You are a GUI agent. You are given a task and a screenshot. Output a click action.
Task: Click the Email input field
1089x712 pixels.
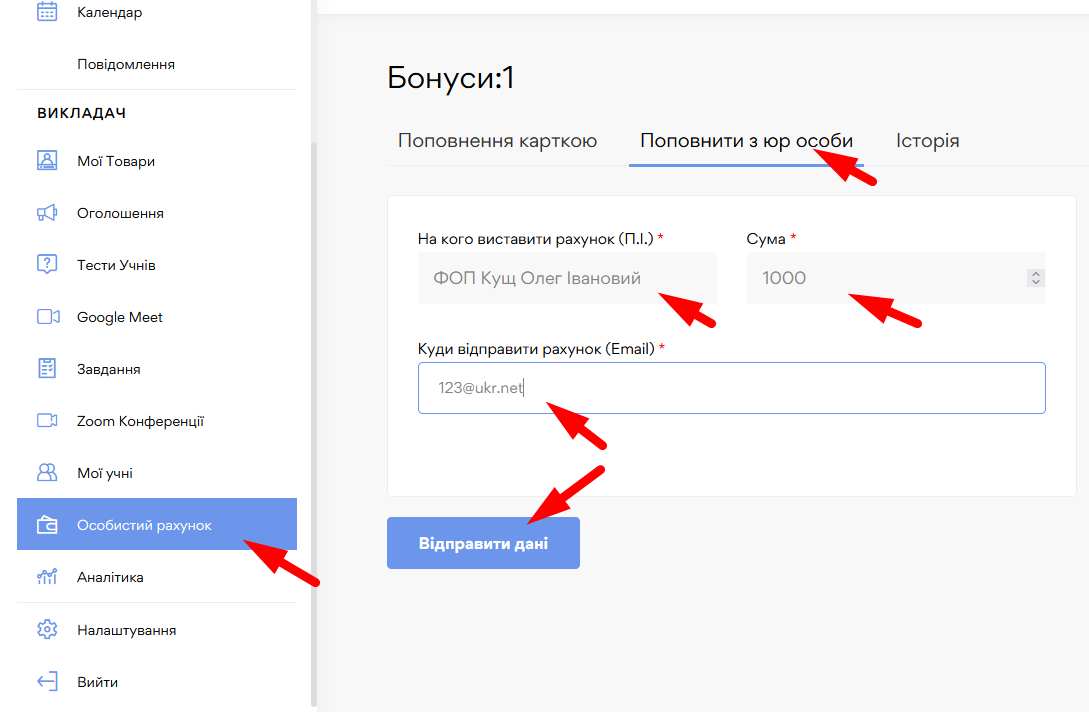(731, 388)
